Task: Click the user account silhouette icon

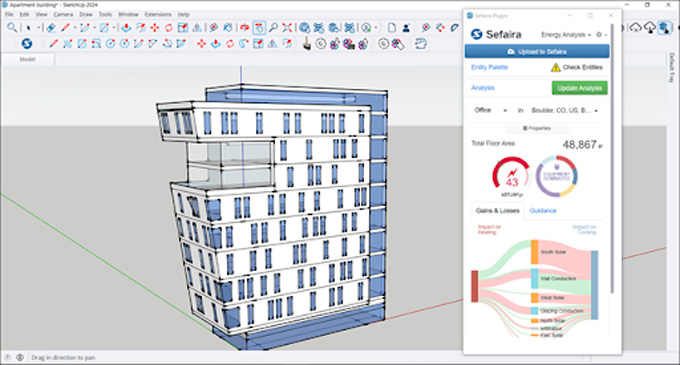Action: [x=406, y=28]
